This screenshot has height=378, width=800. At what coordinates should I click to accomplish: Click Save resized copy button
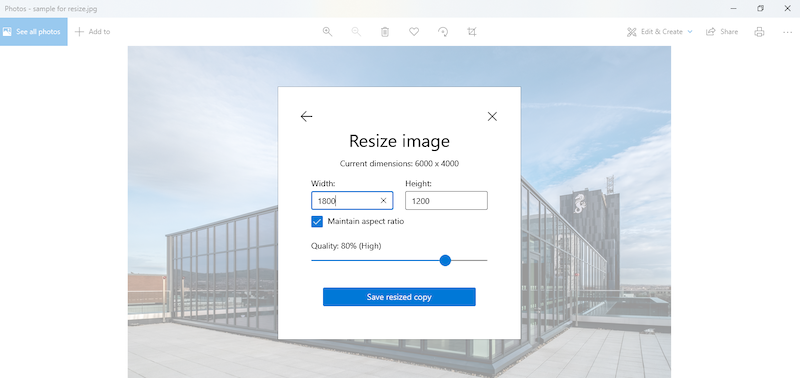pyautogui.click(x=399, y=297)
